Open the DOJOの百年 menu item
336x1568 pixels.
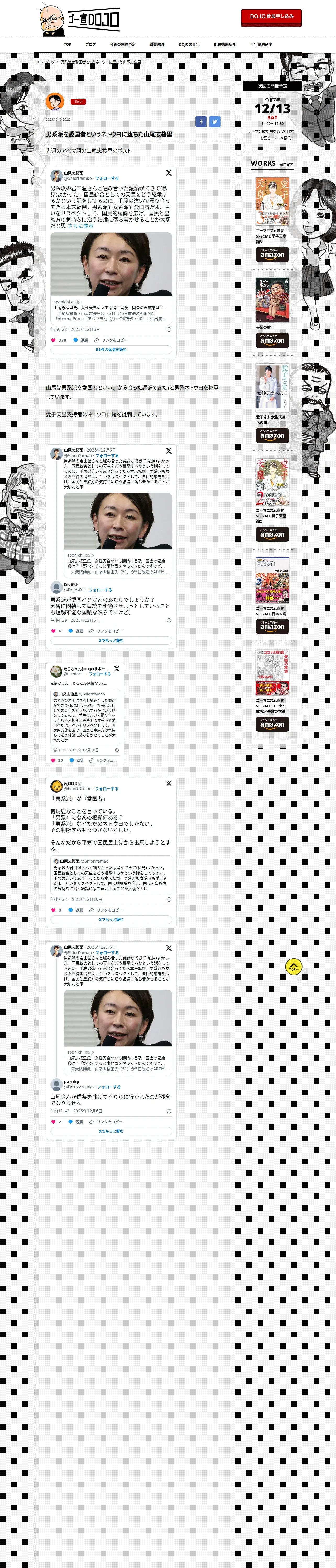pyautogui.click(x=189, y=44)
